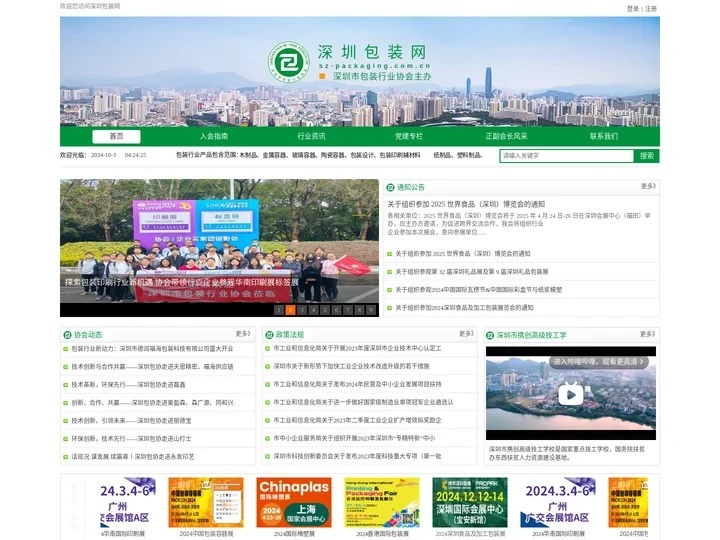The width and height of the screenshot is (720, 540).
Task: Switch carousel to slide 8
Action: 359,310
